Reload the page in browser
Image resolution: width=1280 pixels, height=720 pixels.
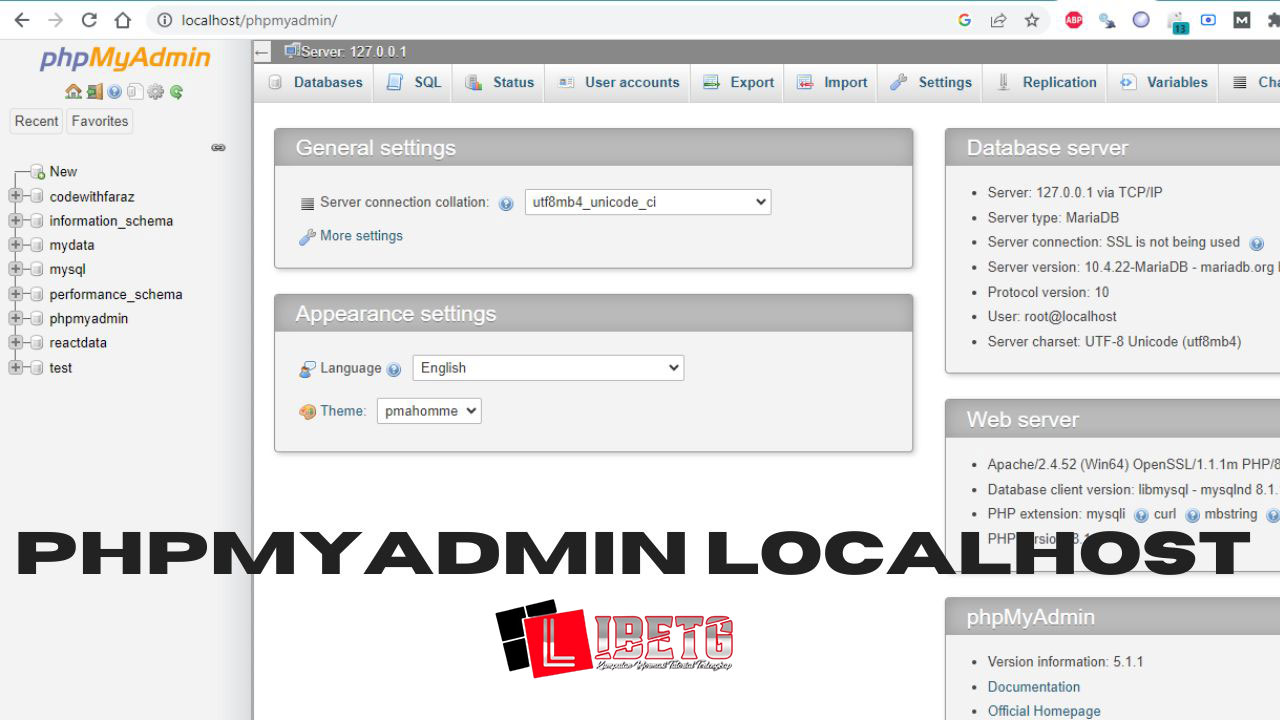coord(89,20)
